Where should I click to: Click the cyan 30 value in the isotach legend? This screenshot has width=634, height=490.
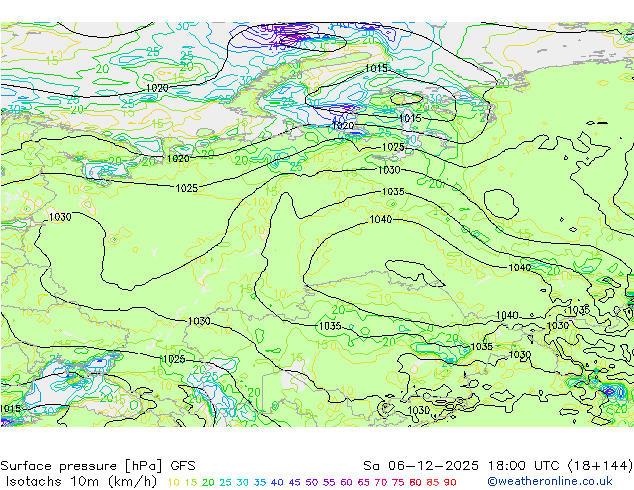[243, 482]
